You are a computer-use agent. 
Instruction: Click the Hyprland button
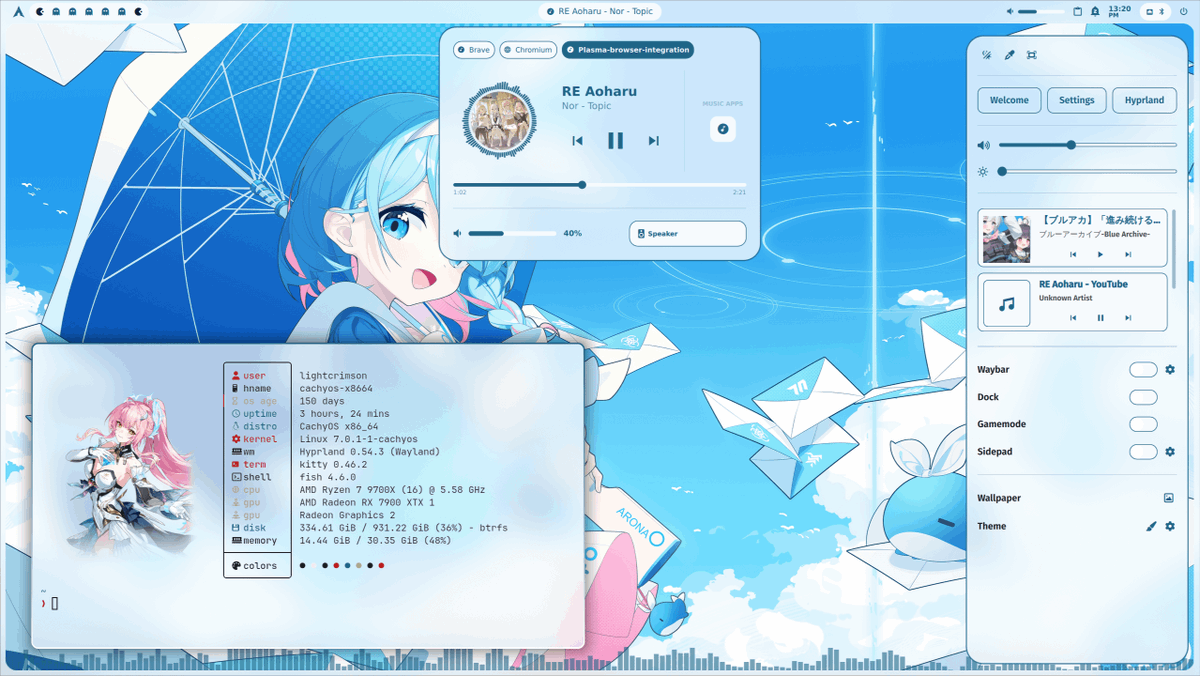coord(1144,100)
